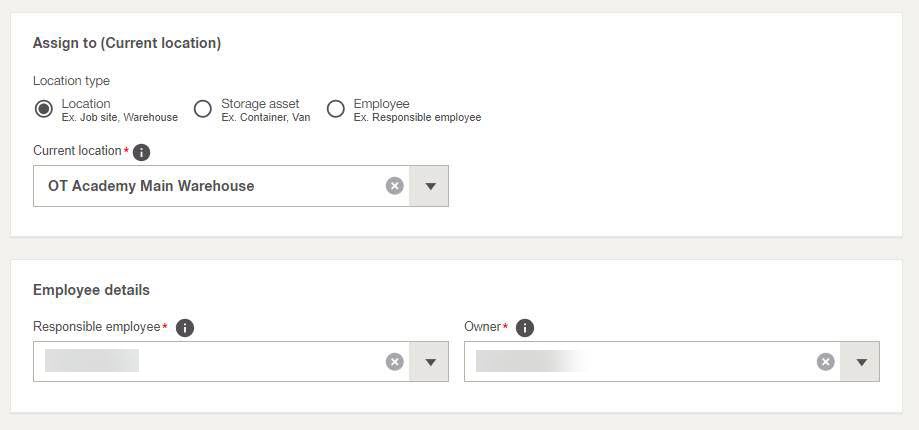Click the Assign to (Current location) heading
Image resolution: width=919 pixels, height=430 pixels.
[x=127, y=43]
